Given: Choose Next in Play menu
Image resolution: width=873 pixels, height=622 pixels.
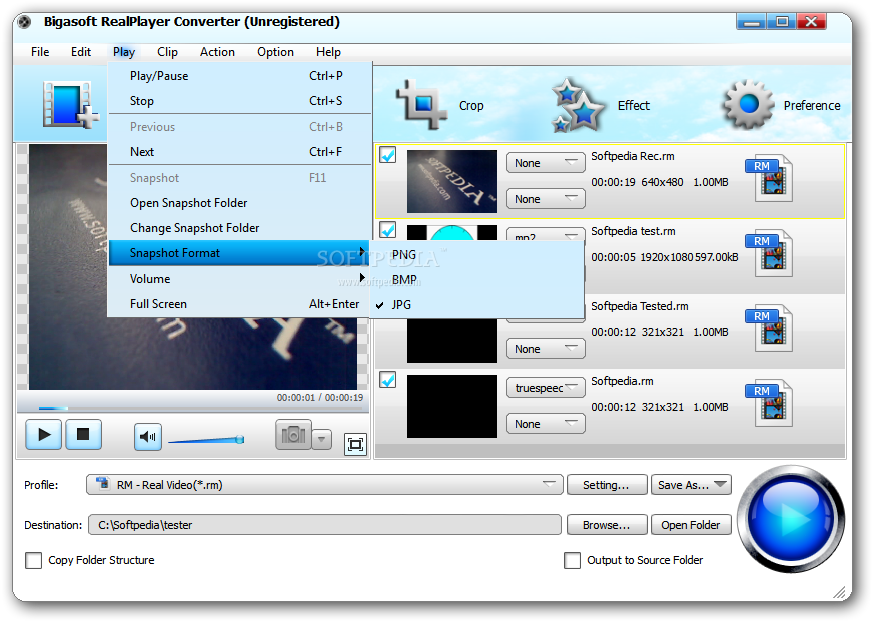Looking at the screenshot, I should click(x=239, y=151).
